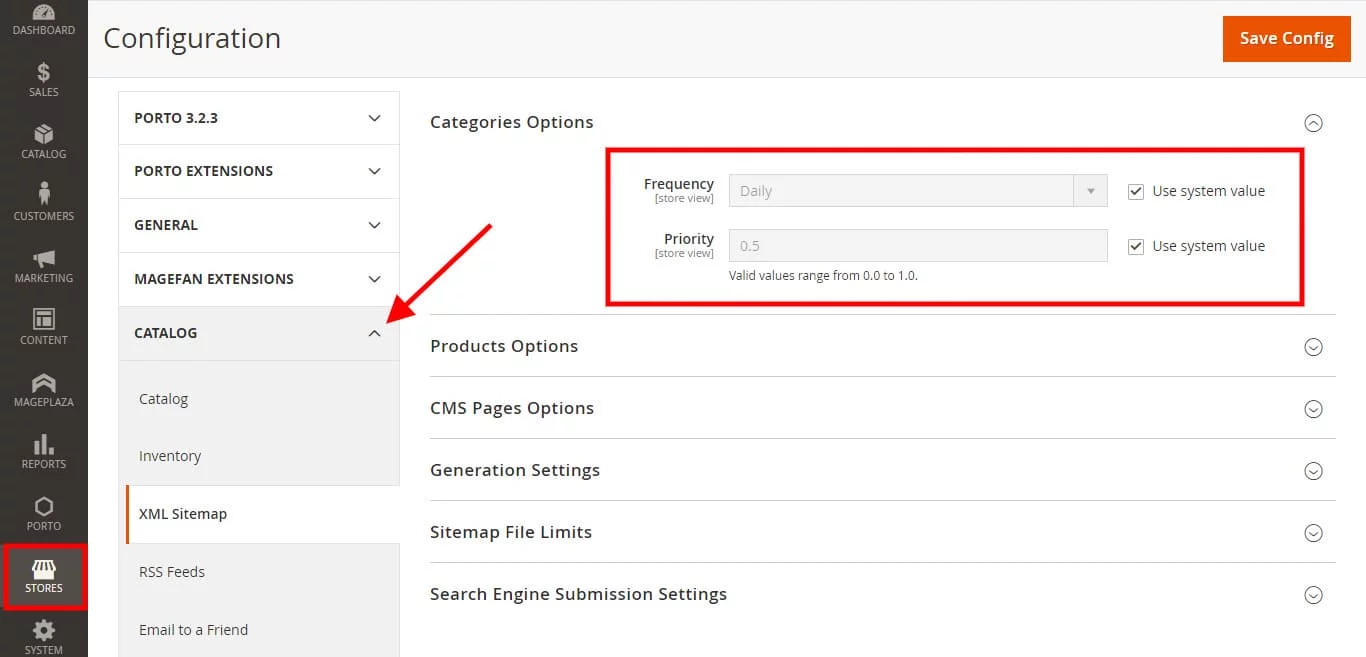Open RSS Feeds configuration
The width and height of the screenshot is (1366, 657).
coord(172,571)
